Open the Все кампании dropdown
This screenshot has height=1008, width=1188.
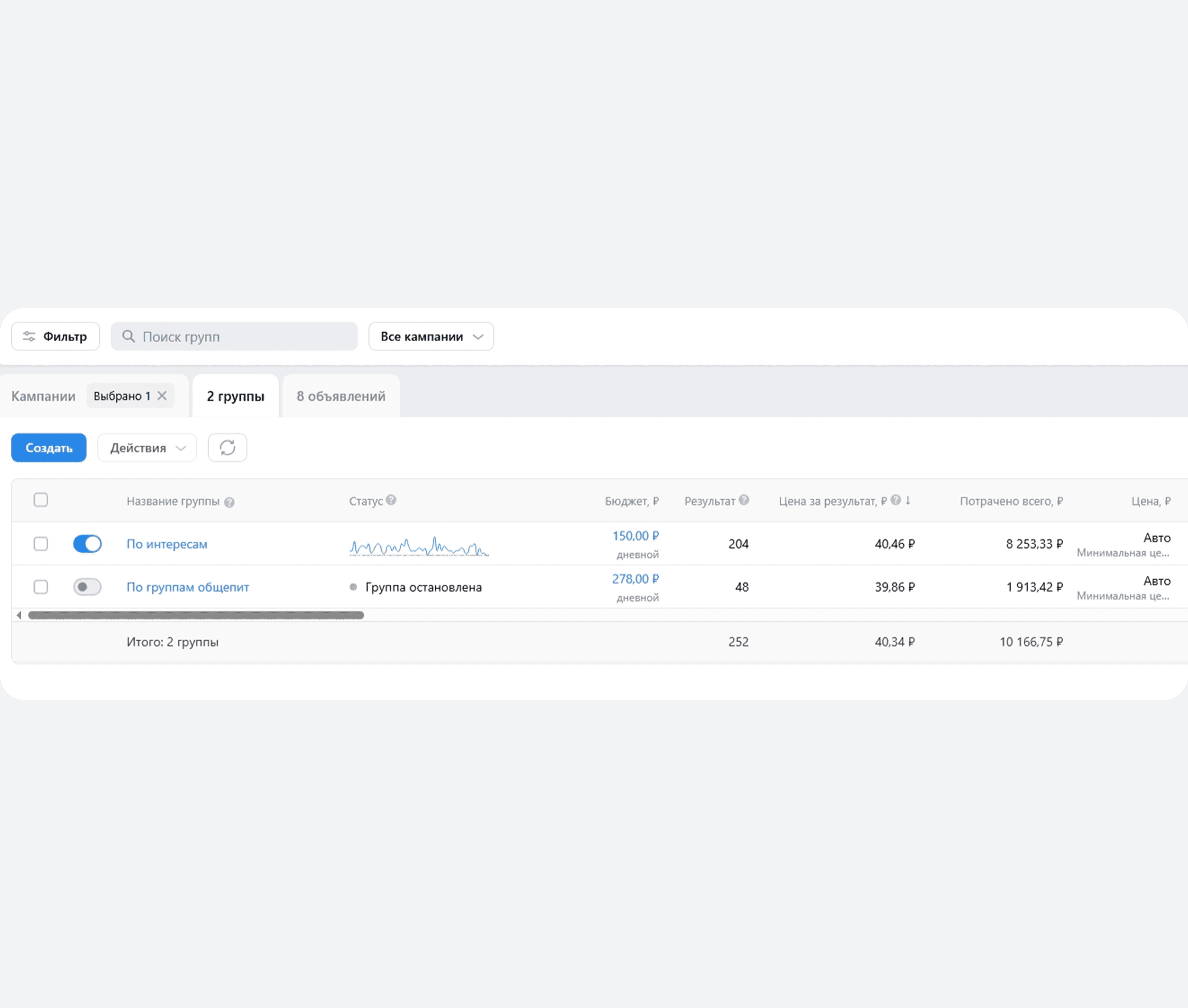[x=431, y=337]
